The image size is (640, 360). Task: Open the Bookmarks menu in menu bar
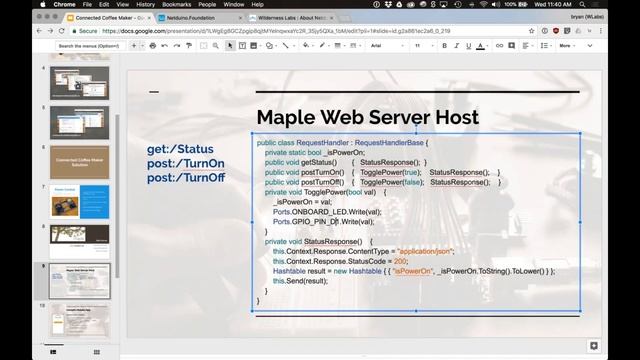click(x=177, y=4)
